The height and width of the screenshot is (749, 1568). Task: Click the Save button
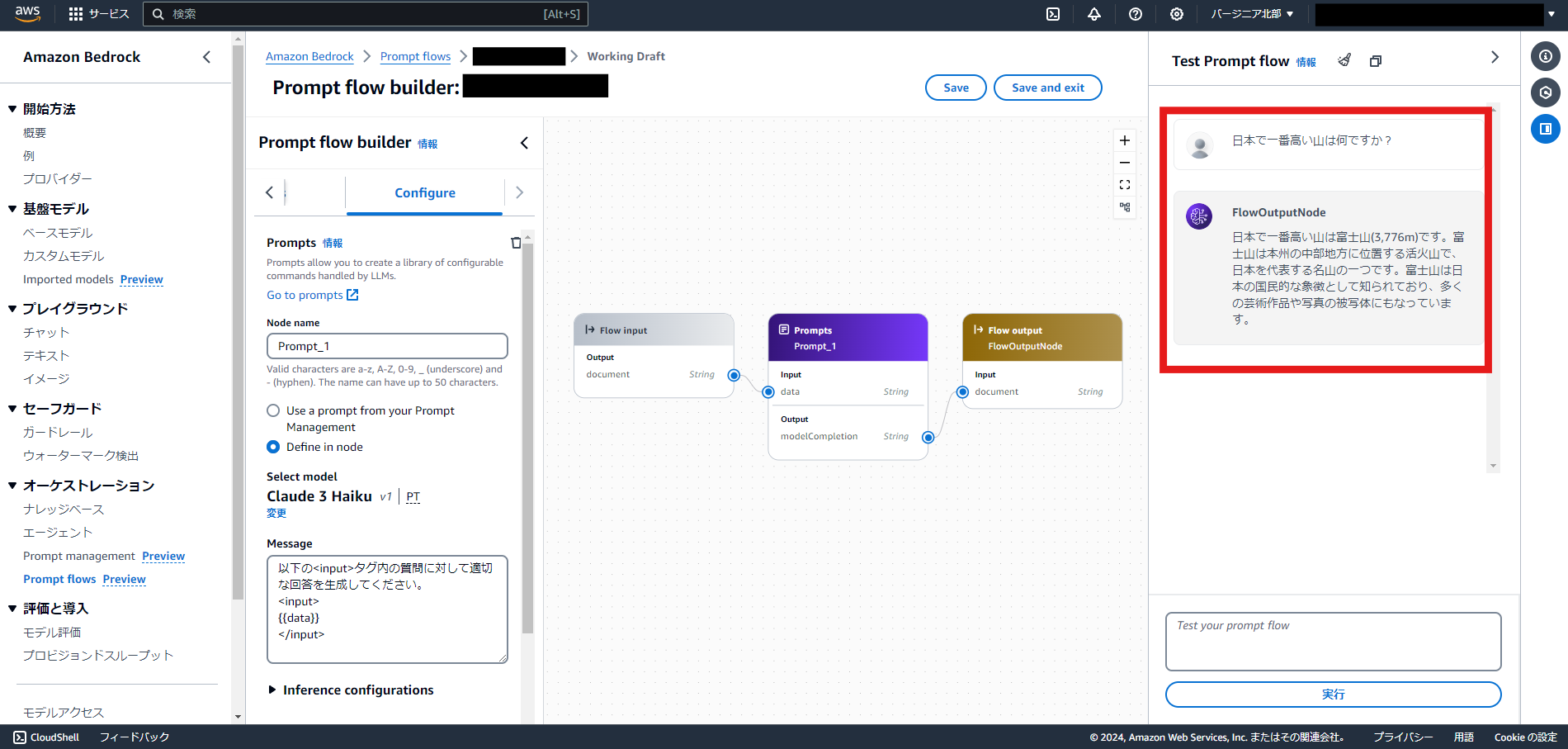tap(956, 88)
